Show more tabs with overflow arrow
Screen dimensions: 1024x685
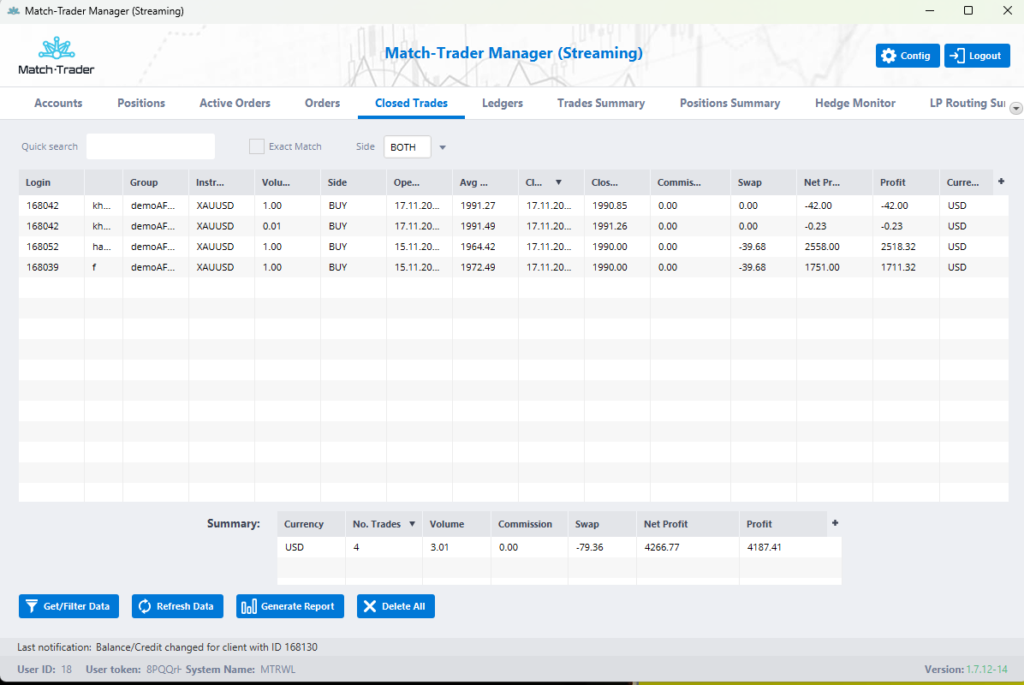tap(1016, 108)
